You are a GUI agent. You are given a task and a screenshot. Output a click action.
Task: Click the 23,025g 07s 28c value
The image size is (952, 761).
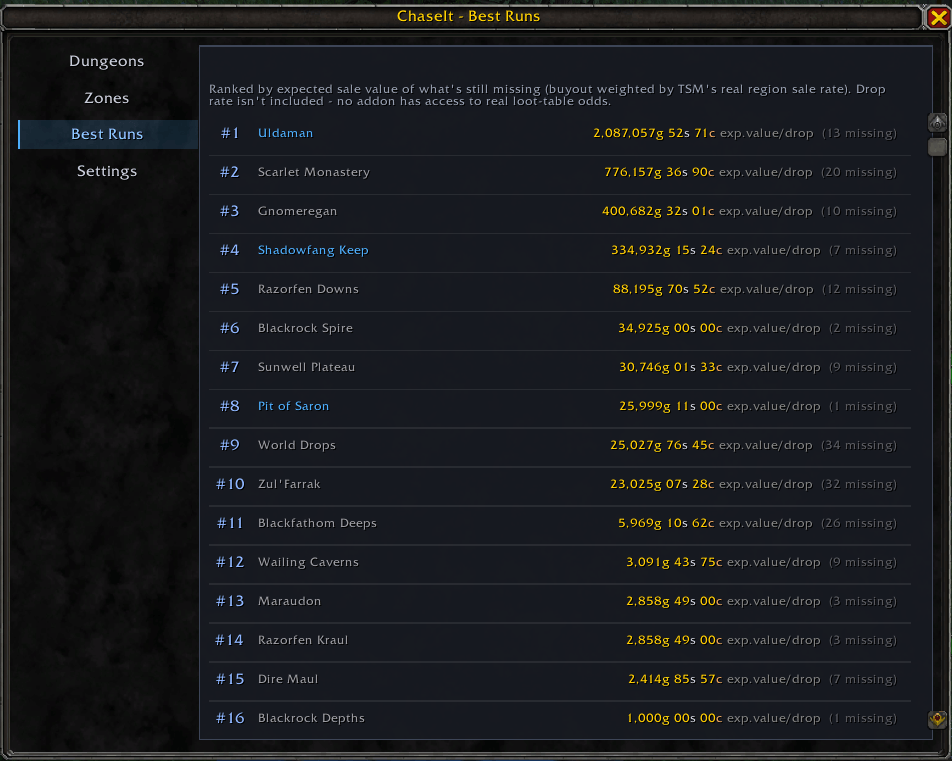pos(662,484)
